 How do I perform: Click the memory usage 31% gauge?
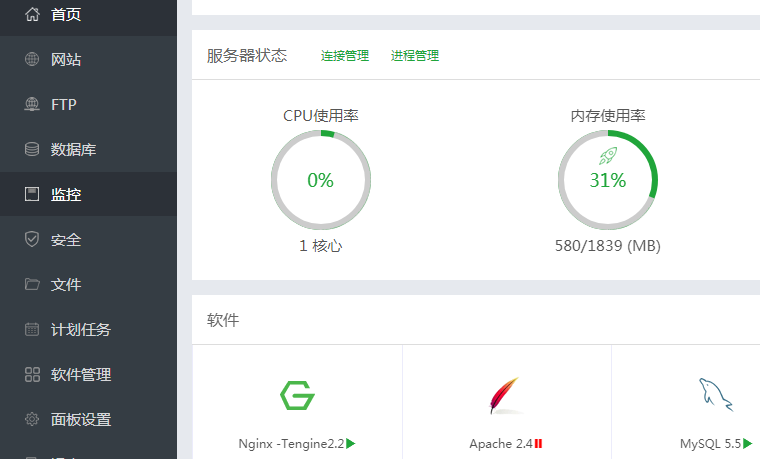click(x=608, y=180)
